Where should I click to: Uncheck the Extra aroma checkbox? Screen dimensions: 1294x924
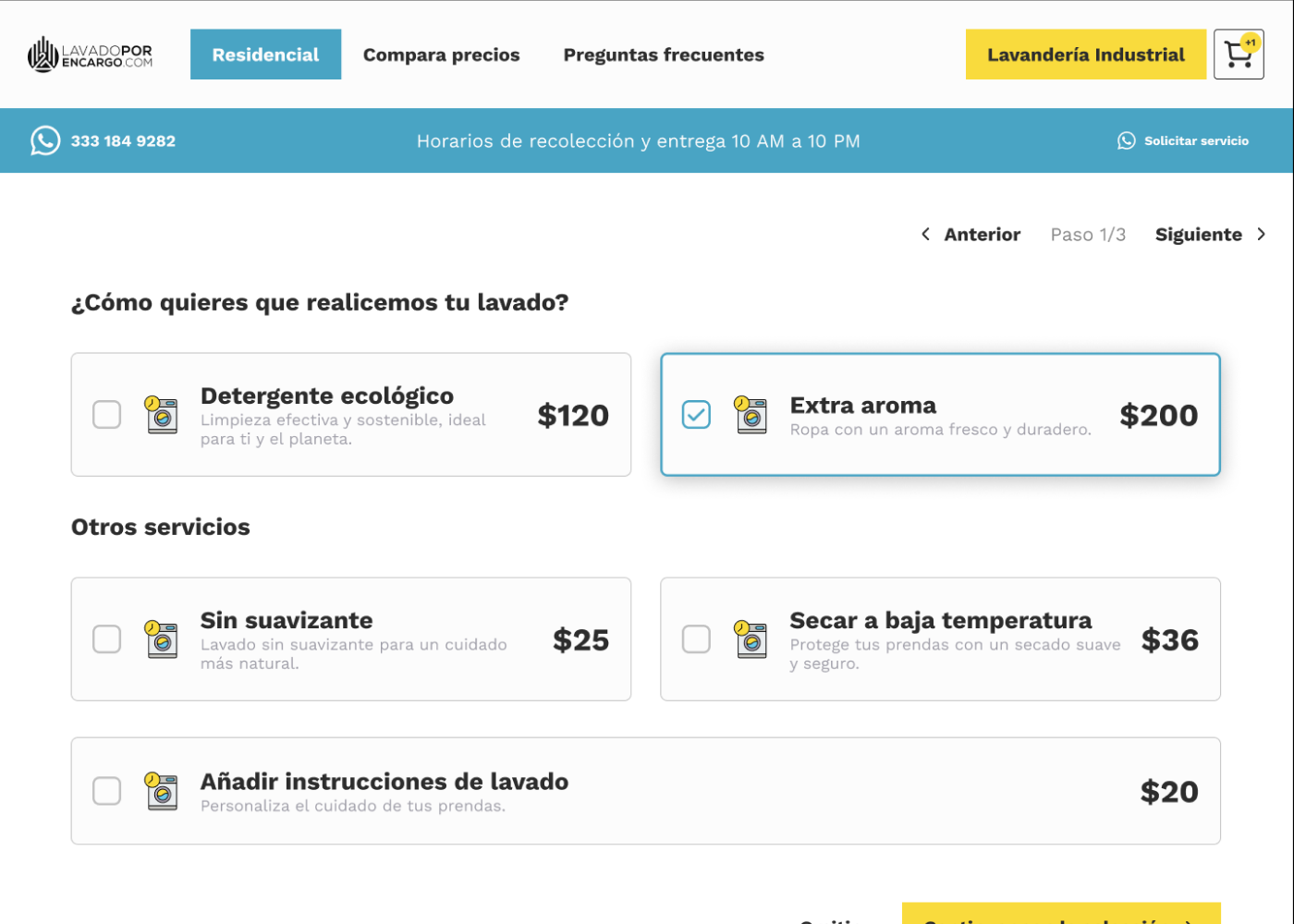696,415
